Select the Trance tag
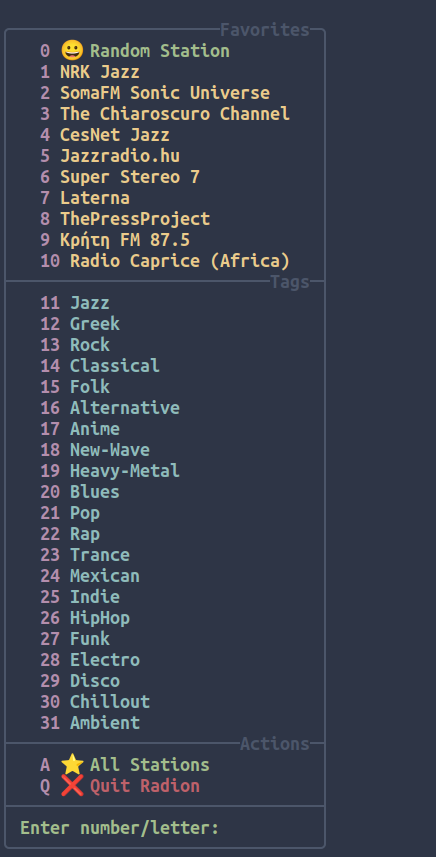436x857 pixels. click(100, 555)
